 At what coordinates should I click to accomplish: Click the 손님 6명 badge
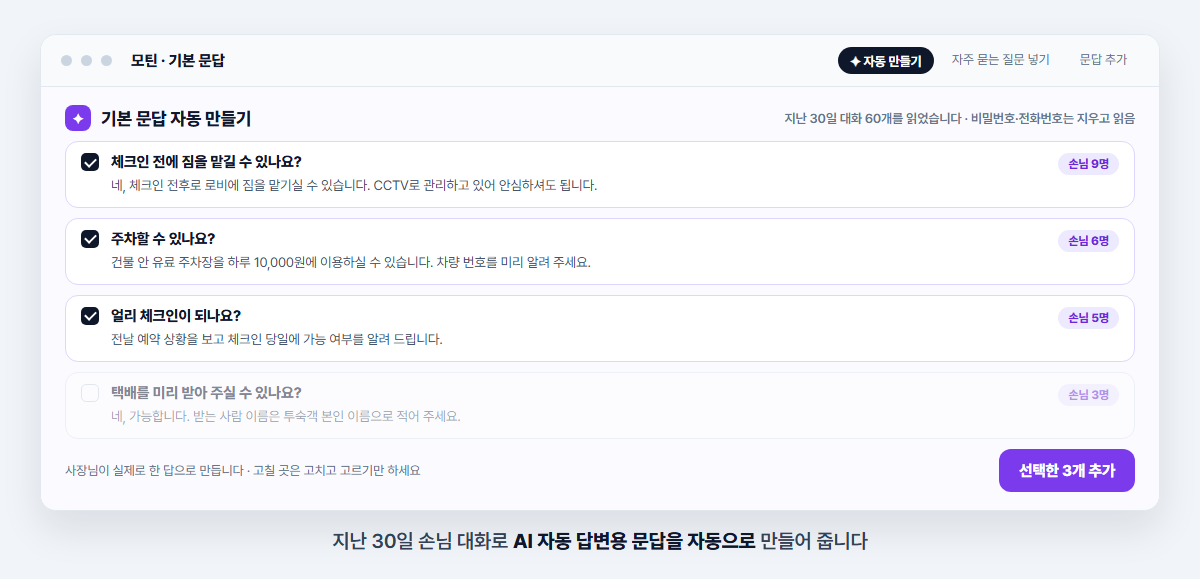[x=1088, y=241]
